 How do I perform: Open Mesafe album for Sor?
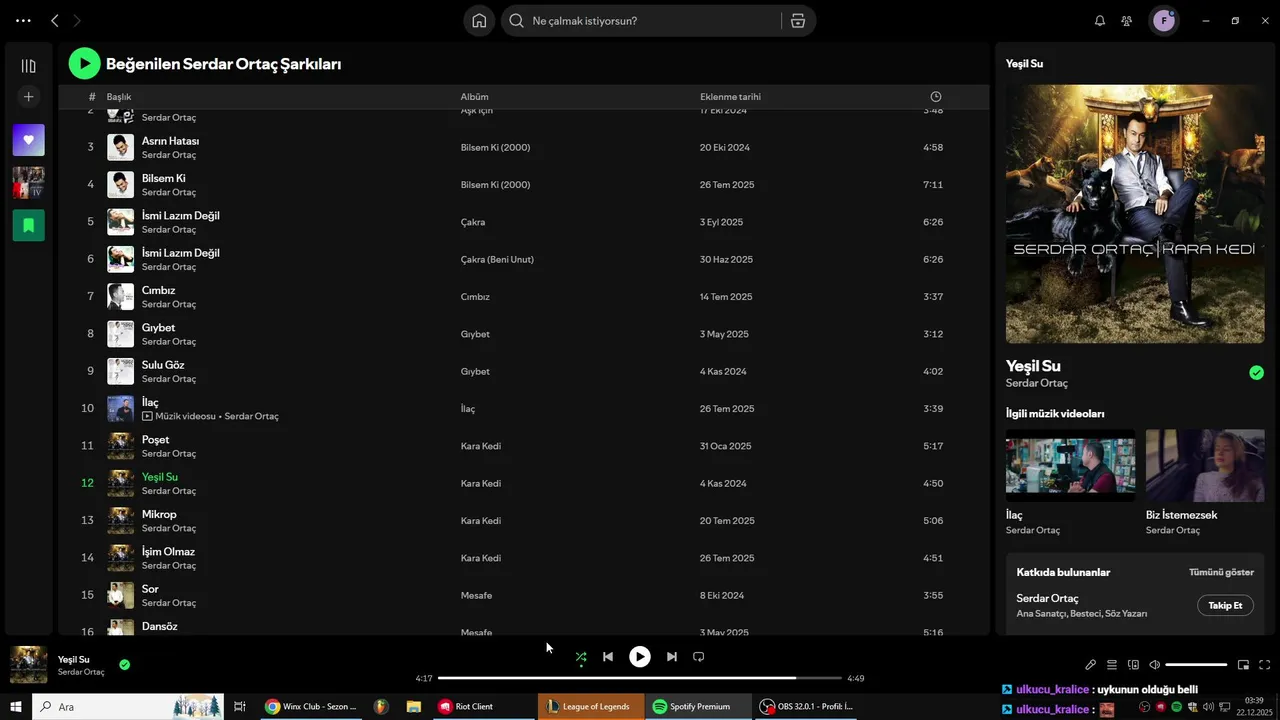[x=476, y=595]
